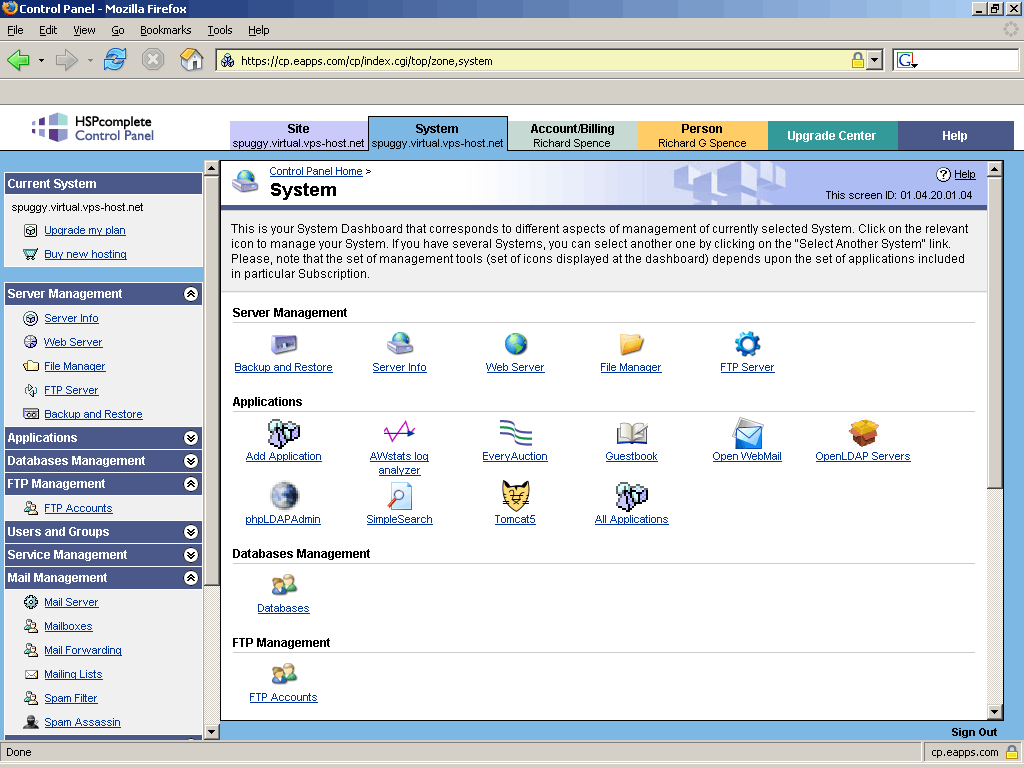Click the Spam Assassin sidebar icon
Viewport: 1024px width, 768px height.
coord(31,722)
